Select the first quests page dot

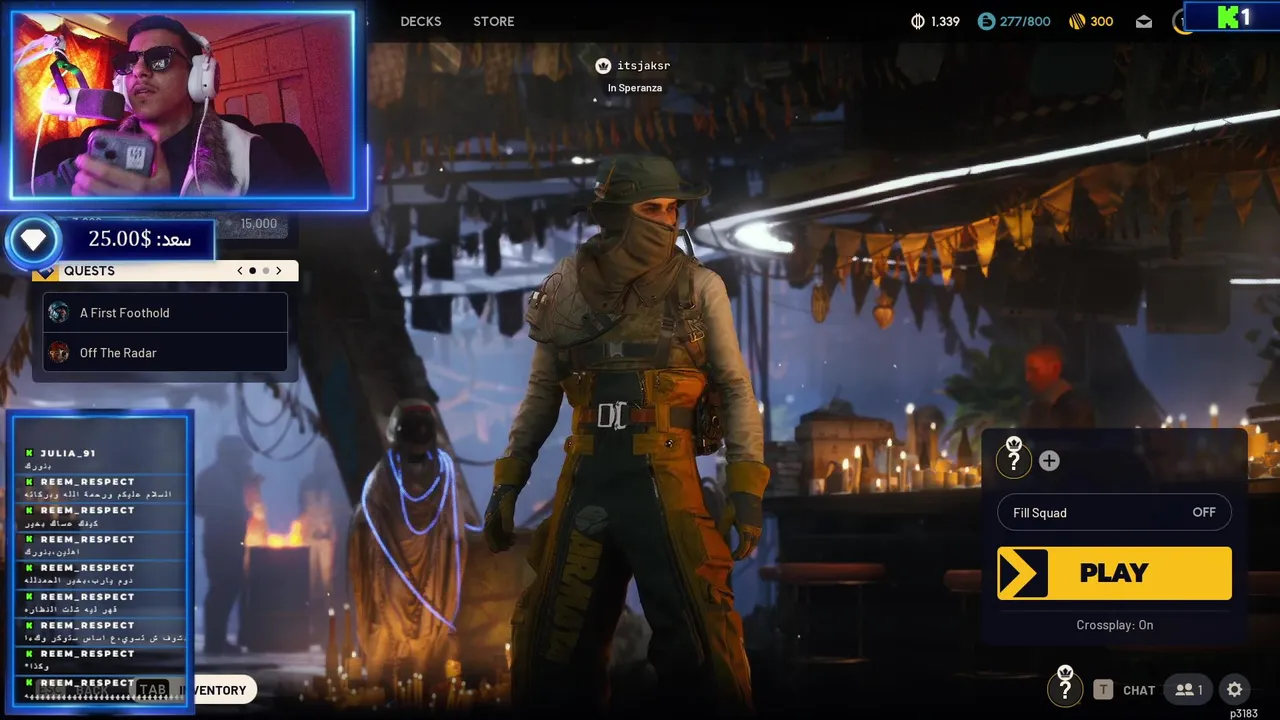[253, 271]
